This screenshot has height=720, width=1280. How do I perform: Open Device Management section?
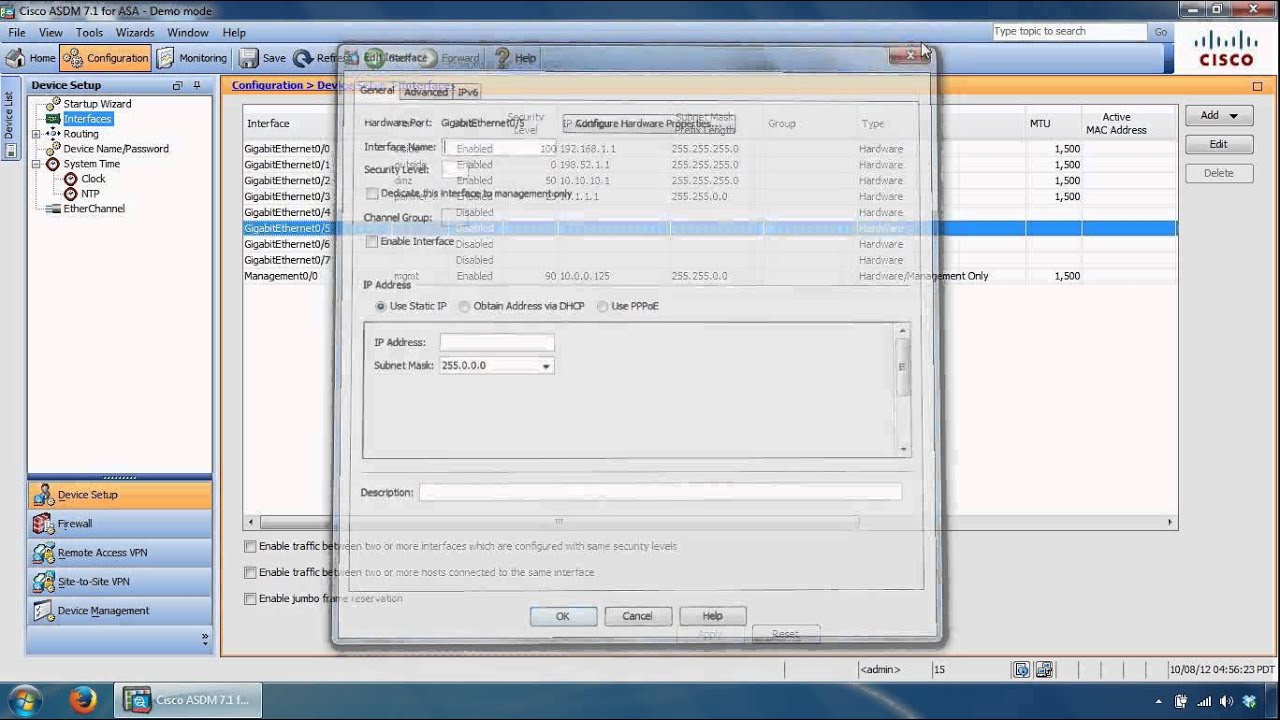pyautogui.click(x=120, y=611)
